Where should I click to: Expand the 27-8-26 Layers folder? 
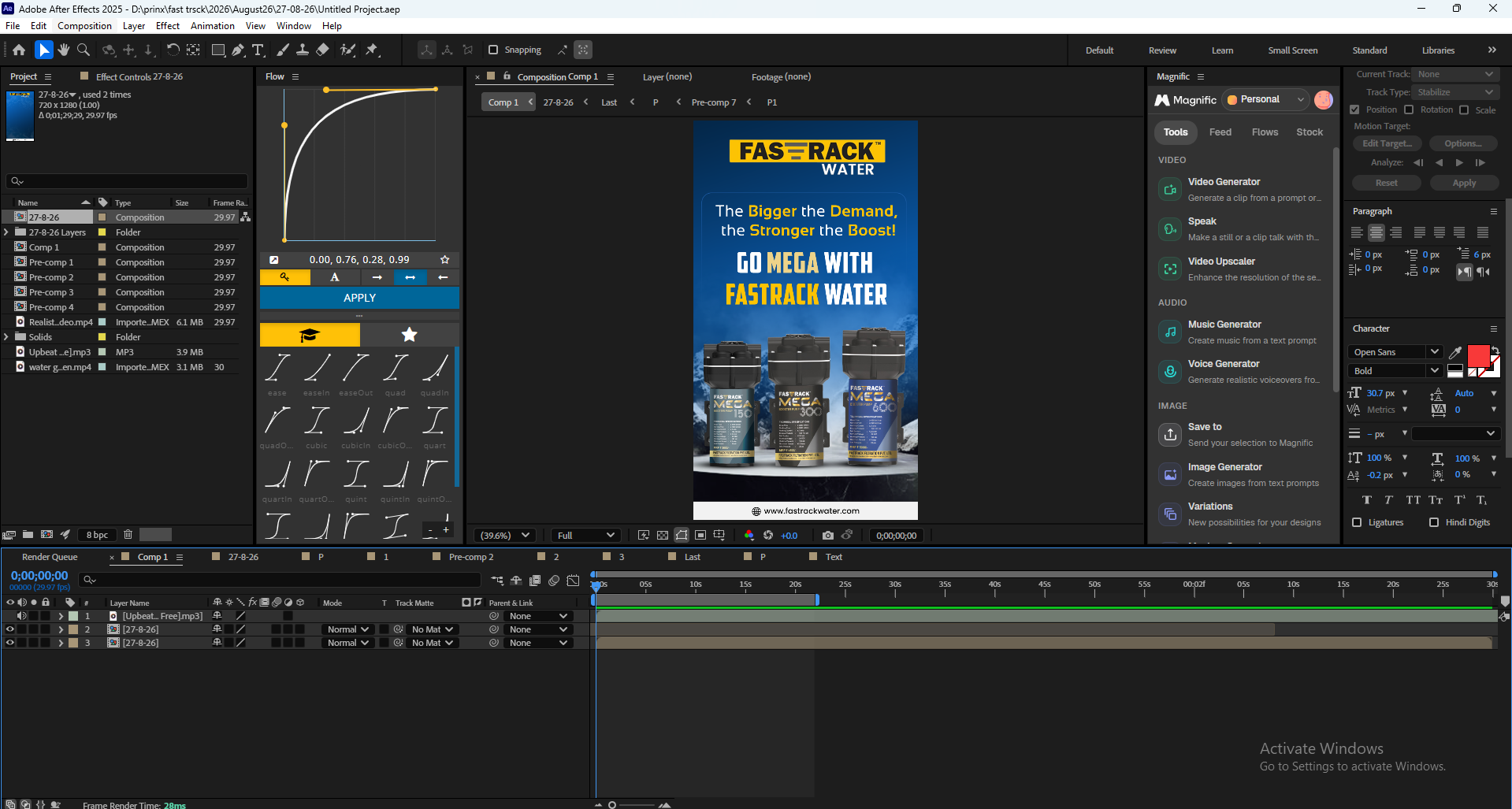pos(6,232)
